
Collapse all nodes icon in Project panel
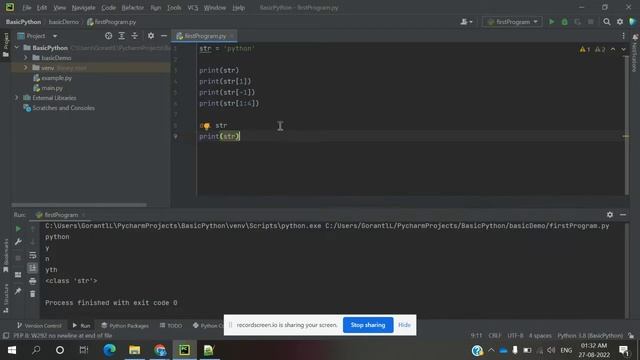tap(135, 36)
